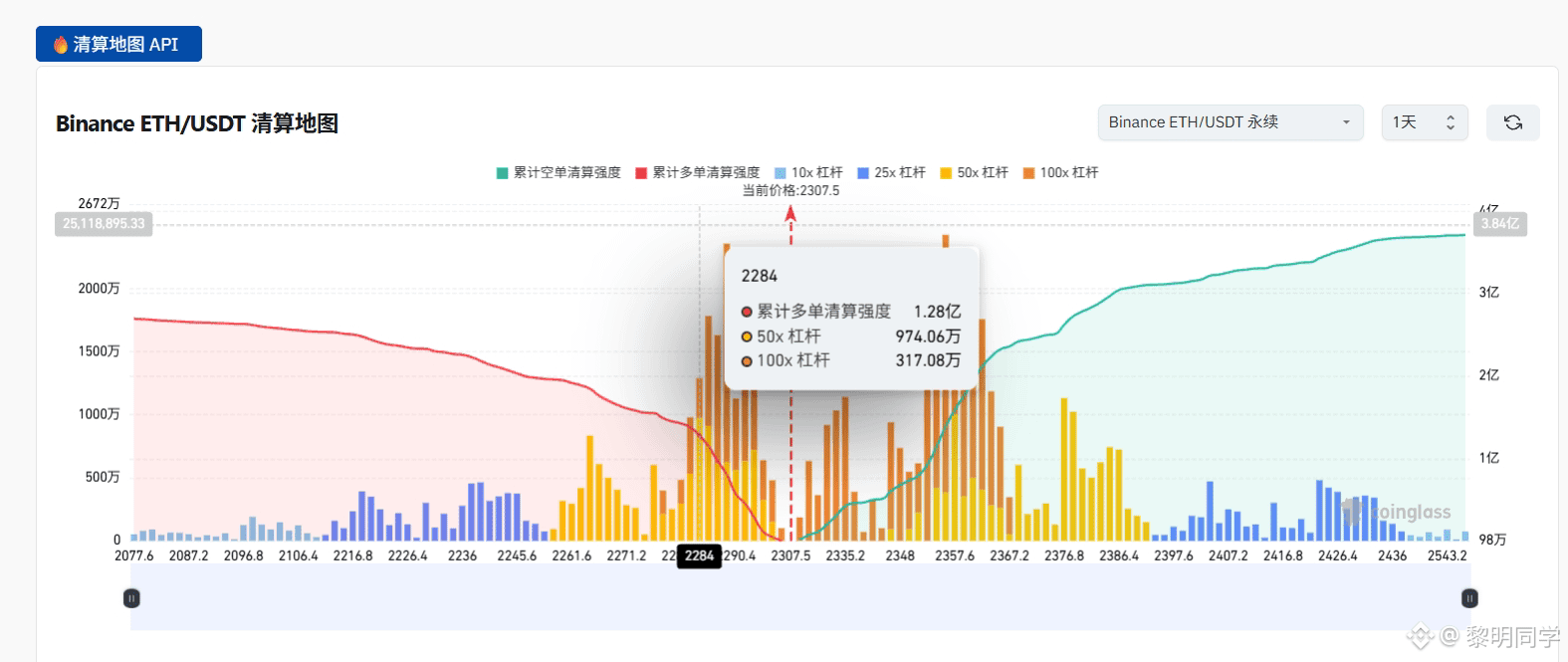
Task: Toggle 25x 杠杆 legend series
Action: click(891, 172)
